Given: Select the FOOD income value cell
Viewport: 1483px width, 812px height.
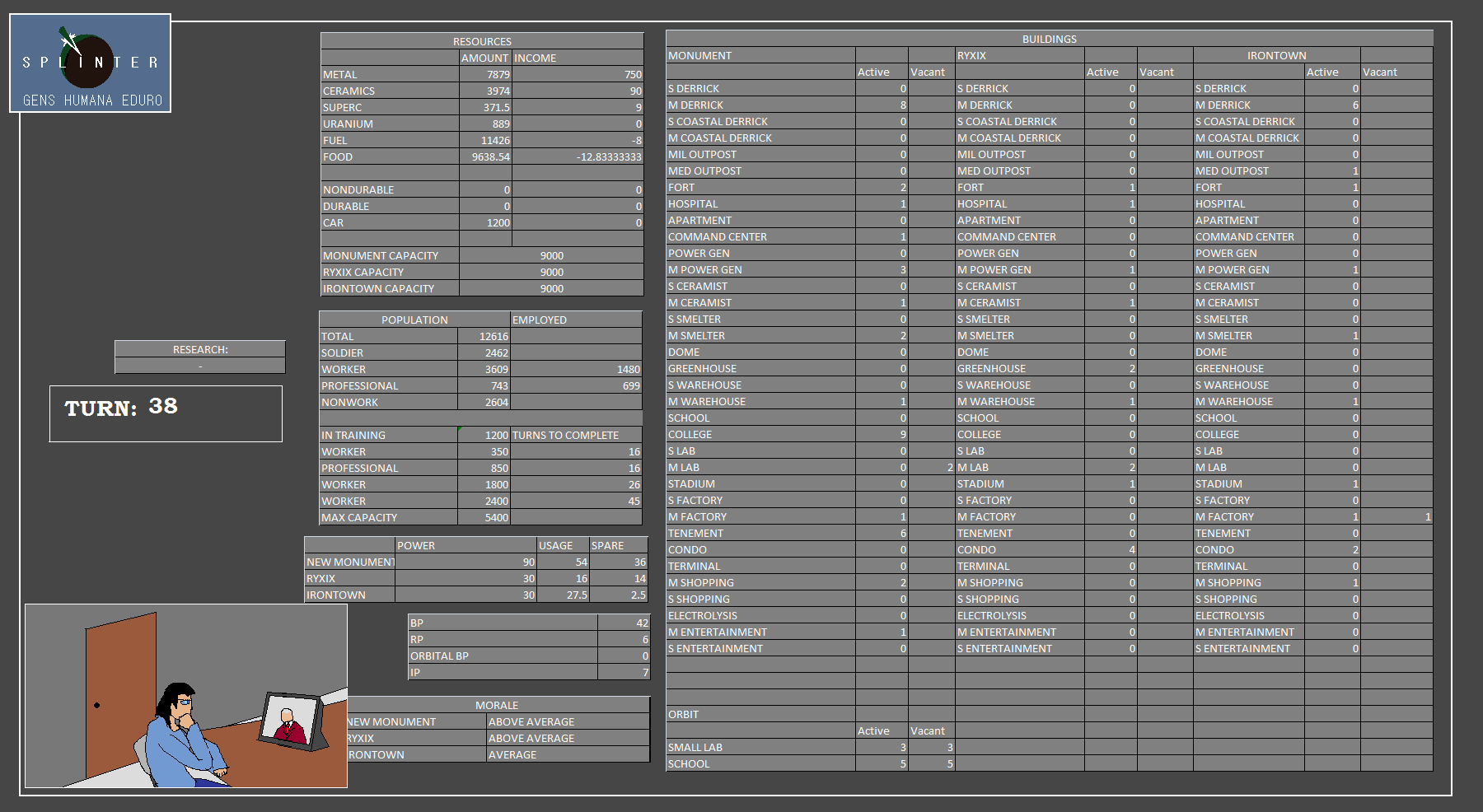Looking at the screenshot, I should click(x=578, y=156).
